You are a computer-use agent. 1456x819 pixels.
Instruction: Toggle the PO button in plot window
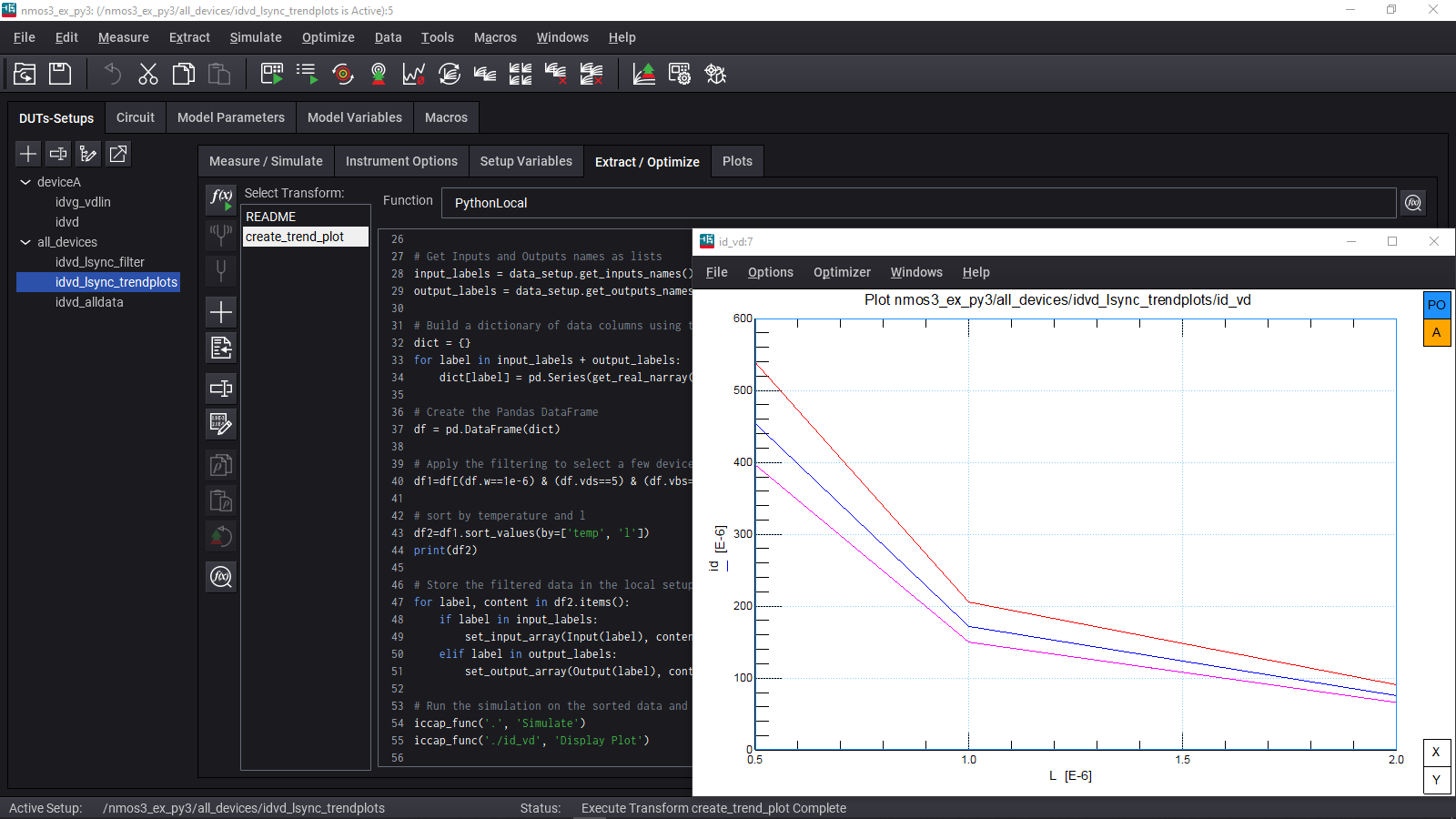[1436, 306]
